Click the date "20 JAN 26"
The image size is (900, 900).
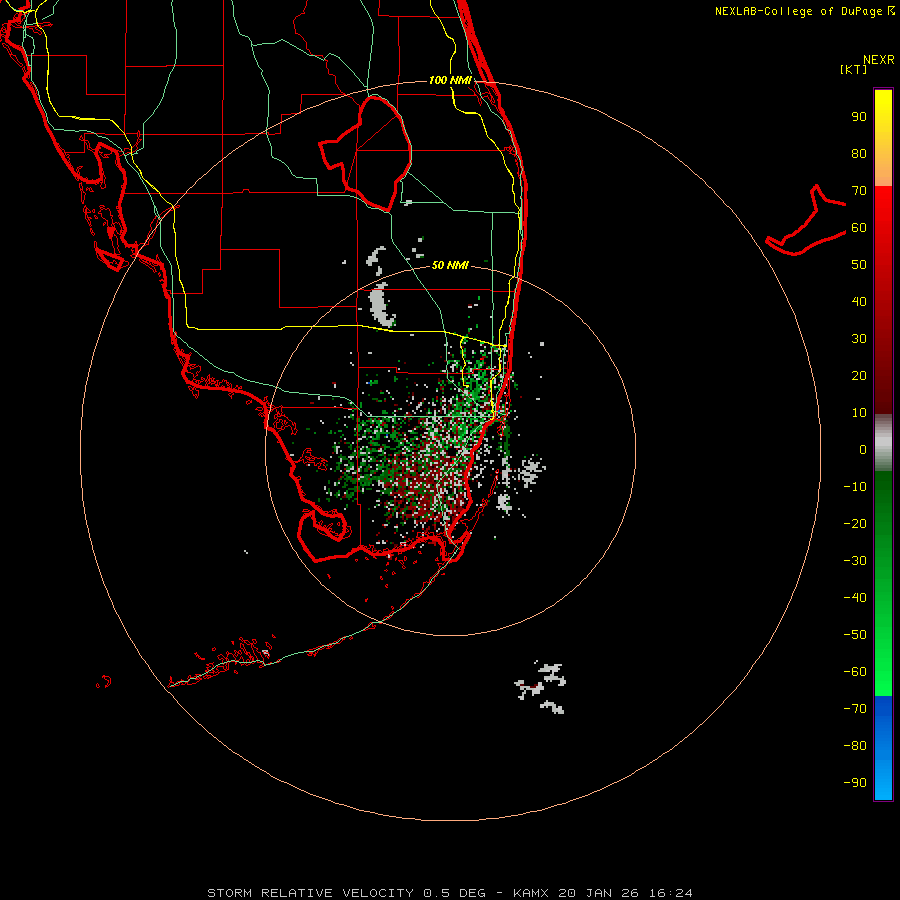coord(599,893)
